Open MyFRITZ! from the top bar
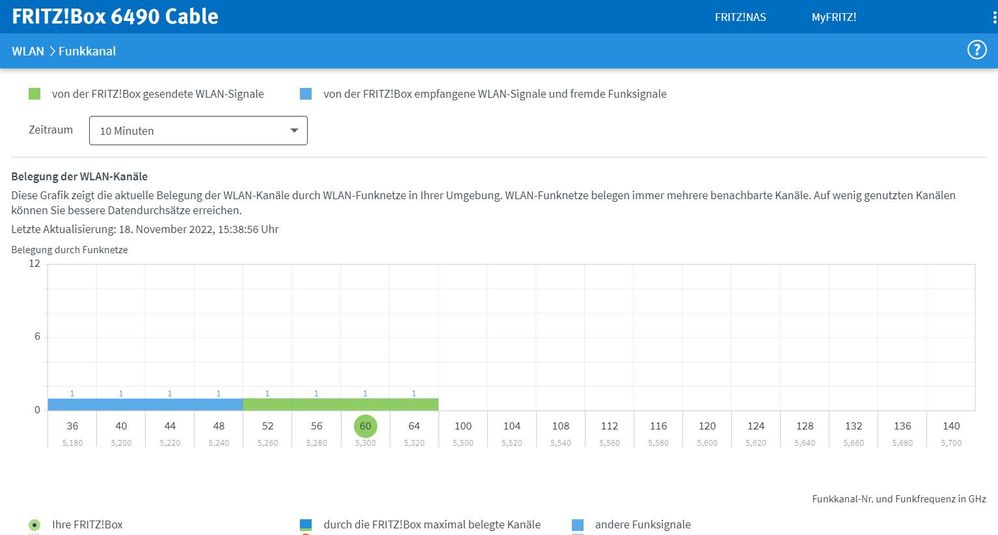 (x=834, y=17)
